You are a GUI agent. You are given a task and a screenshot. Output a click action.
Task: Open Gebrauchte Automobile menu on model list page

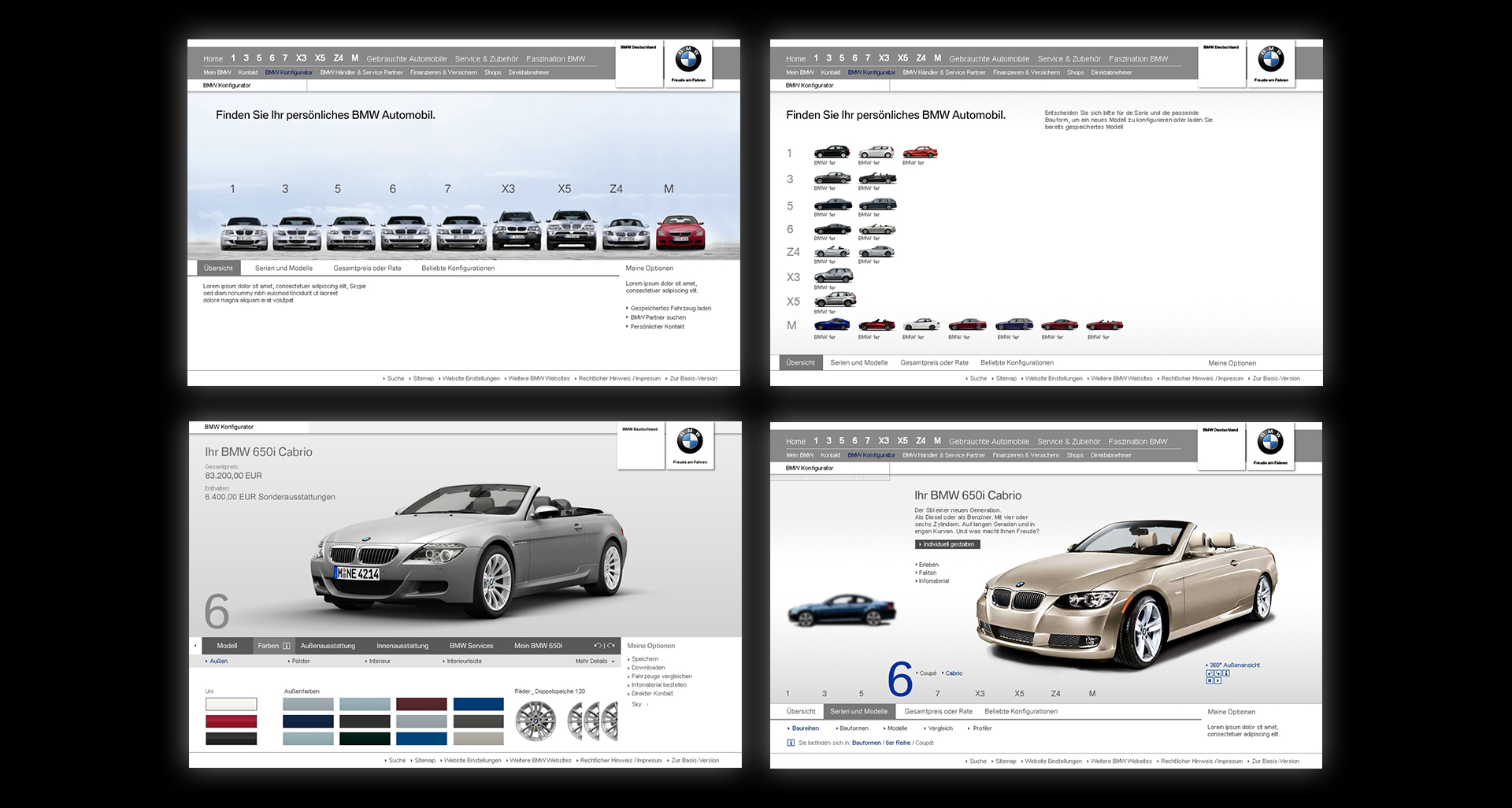click(989, 59)
